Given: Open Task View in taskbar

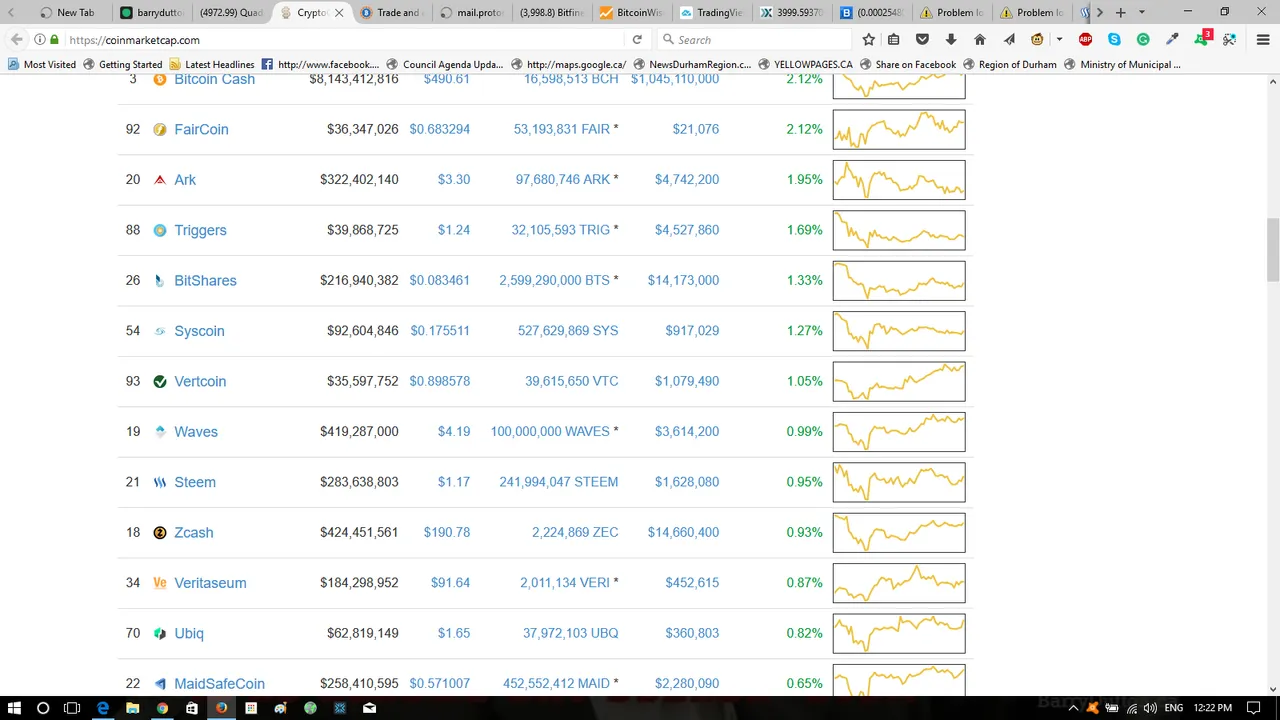Looking at the screenshot, I should [x=72, y=708].
